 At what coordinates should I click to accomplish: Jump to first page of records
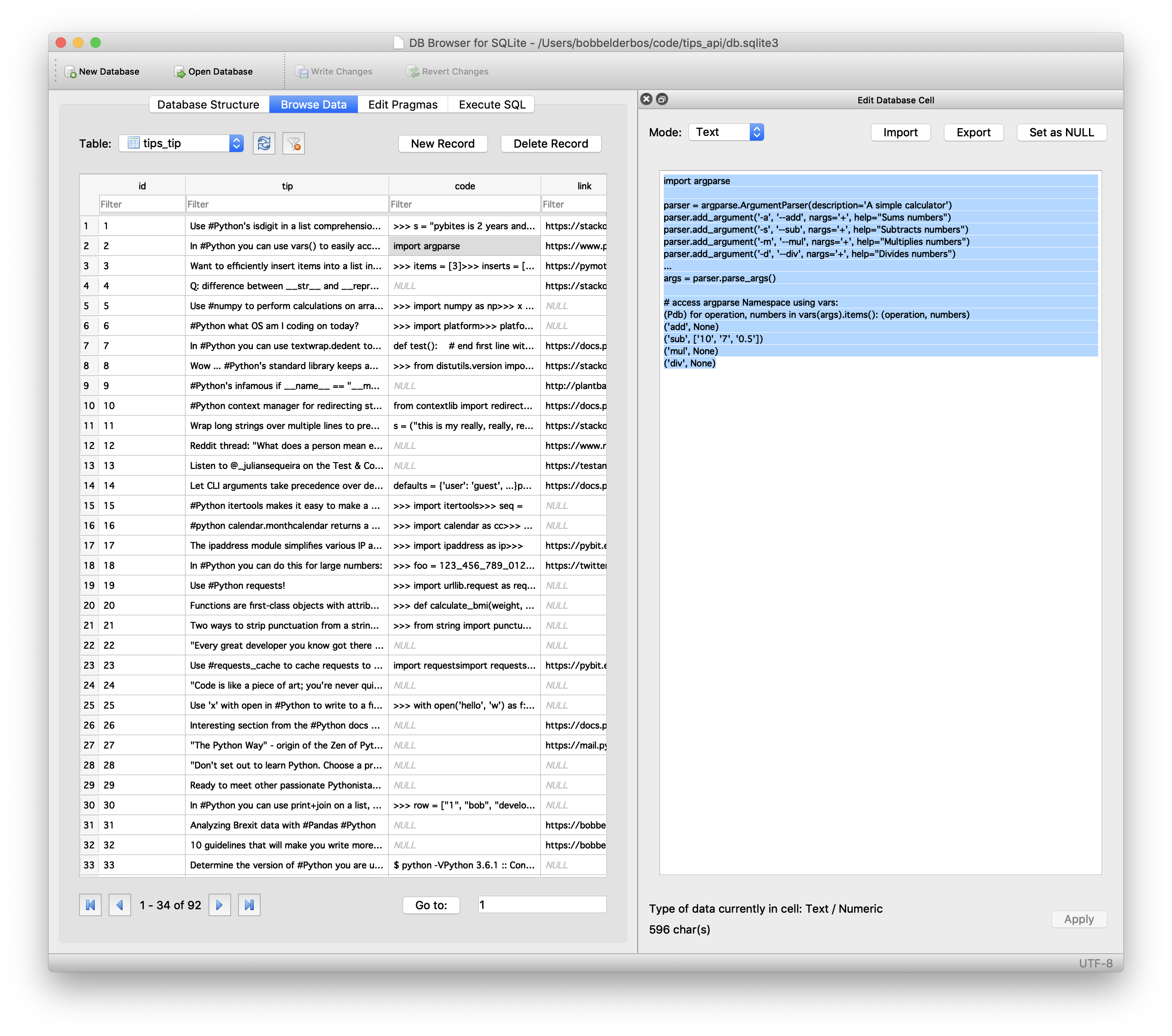point(90,905)
